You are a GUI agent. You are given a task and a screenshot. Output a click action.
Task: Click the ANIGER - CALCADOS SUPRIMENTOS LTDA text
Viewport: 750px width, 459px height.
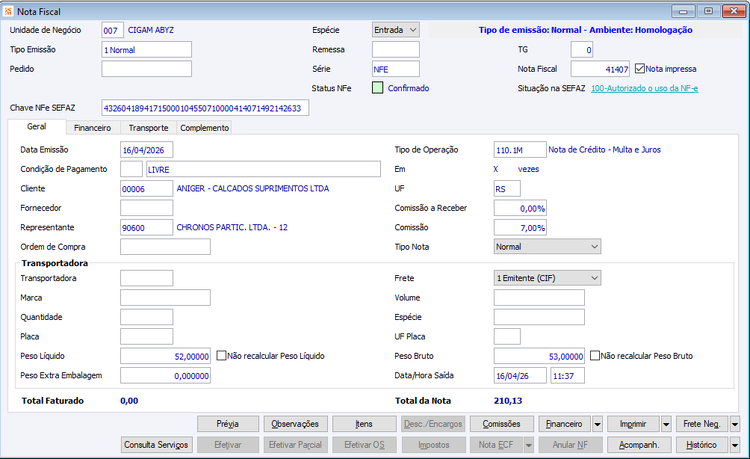pyautogui.click(x=253, y=188)
